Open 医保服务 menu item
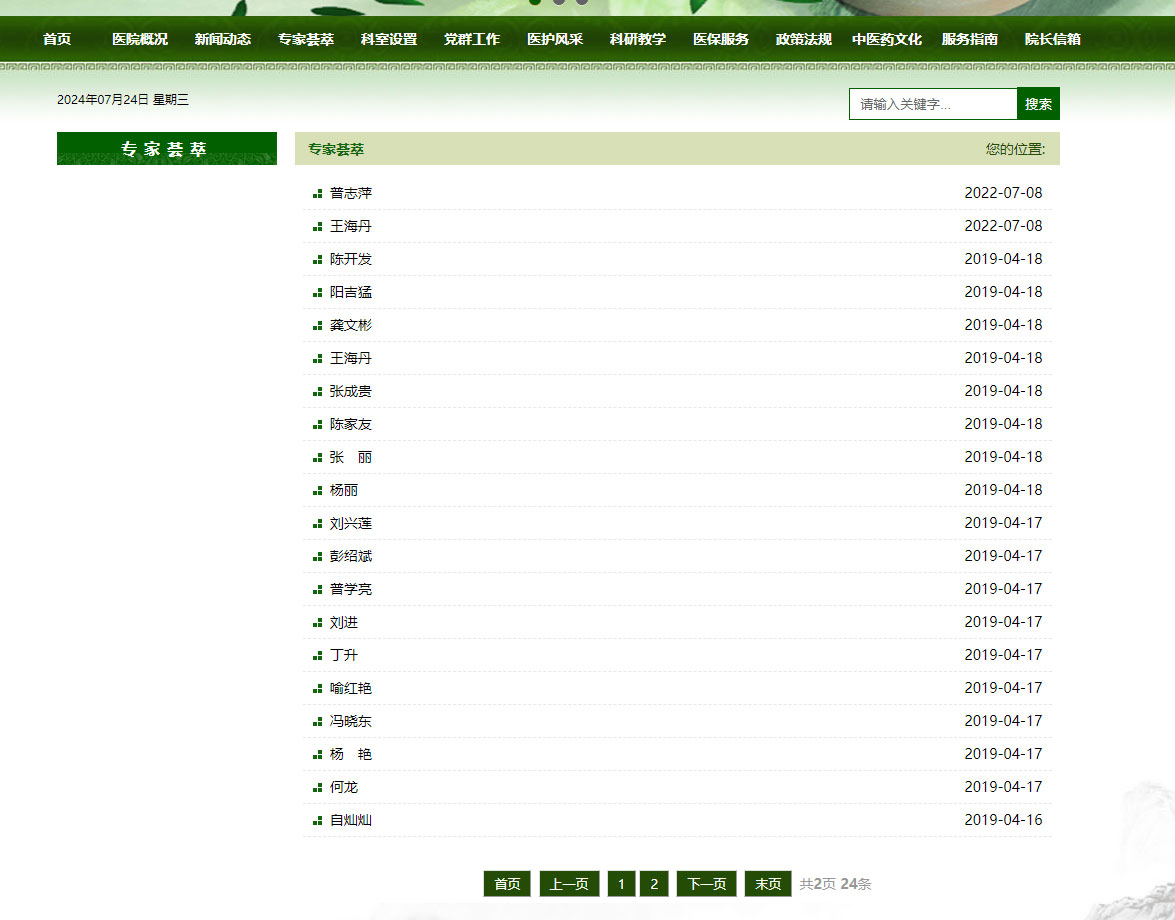 [721, 39]
